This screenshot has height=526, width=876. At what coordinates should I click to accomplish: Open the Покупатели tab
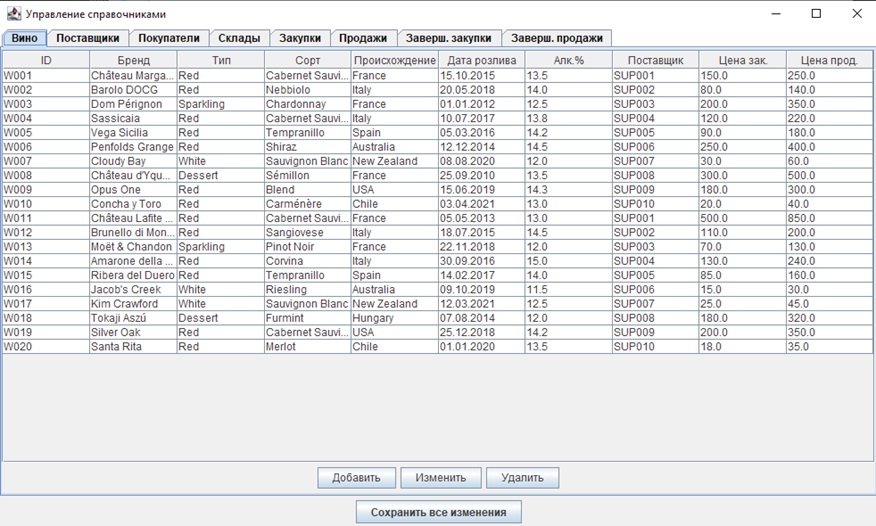(x=169, y=38)
